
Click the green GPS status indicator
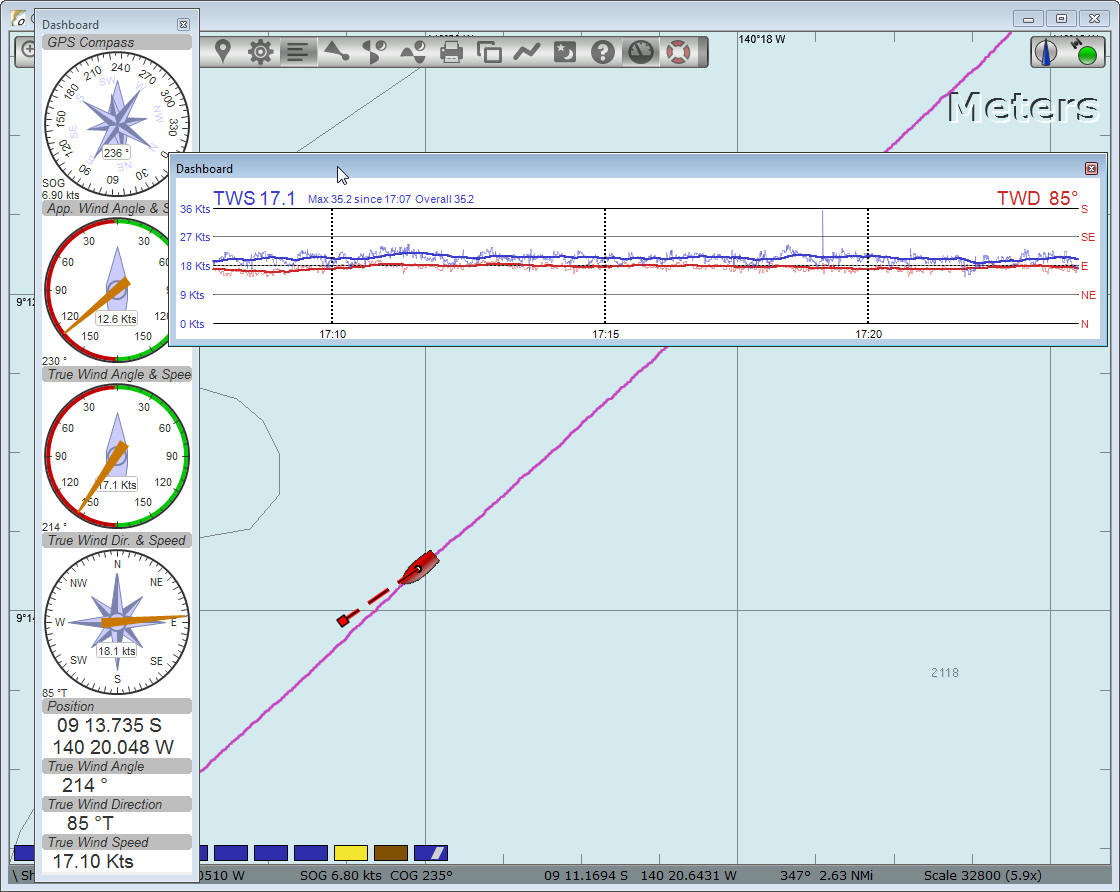point(1086,54)
